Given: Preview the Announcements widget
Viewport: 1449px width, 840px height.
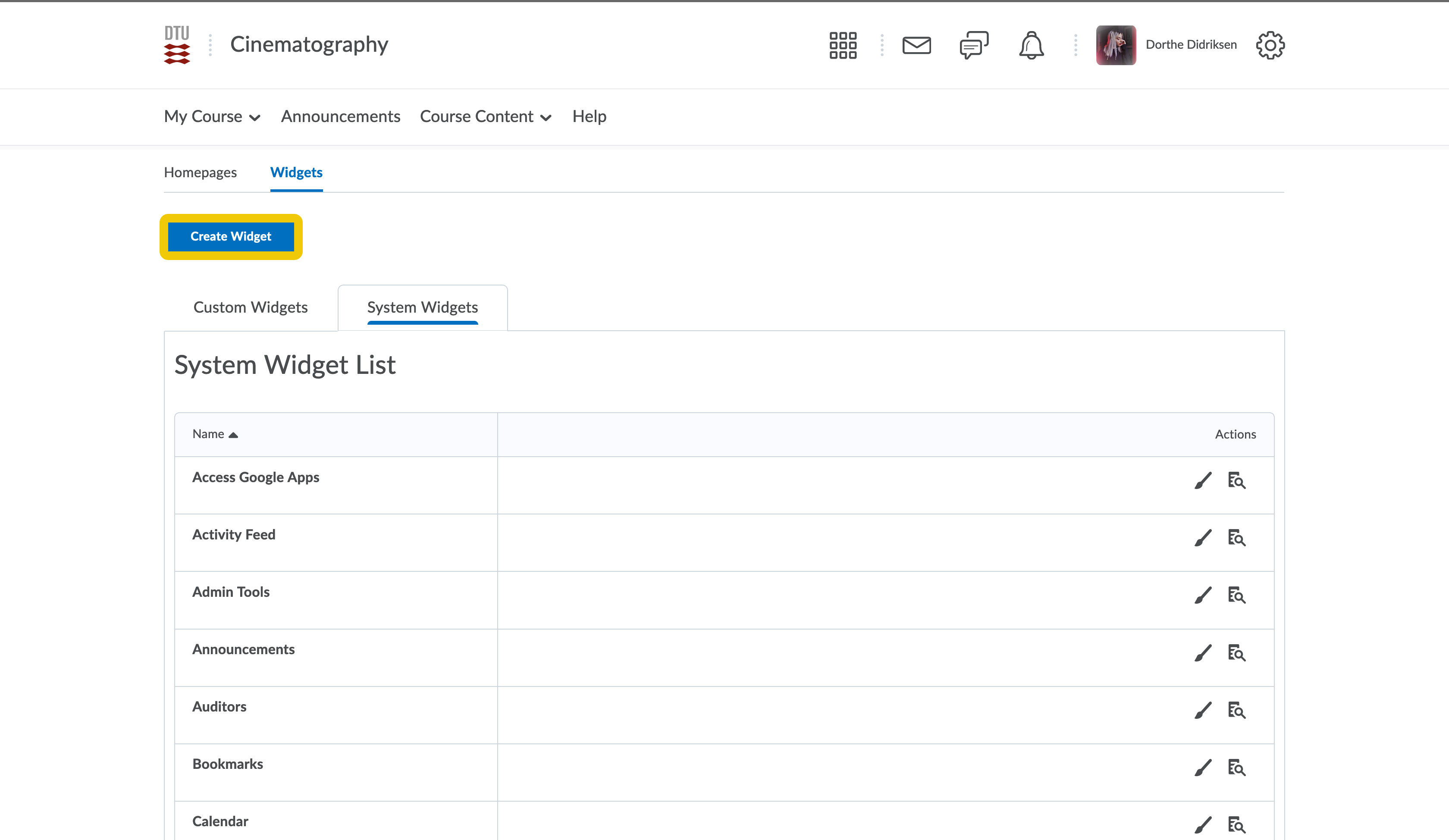Looking at the screenshot, I should point(1236,653).
